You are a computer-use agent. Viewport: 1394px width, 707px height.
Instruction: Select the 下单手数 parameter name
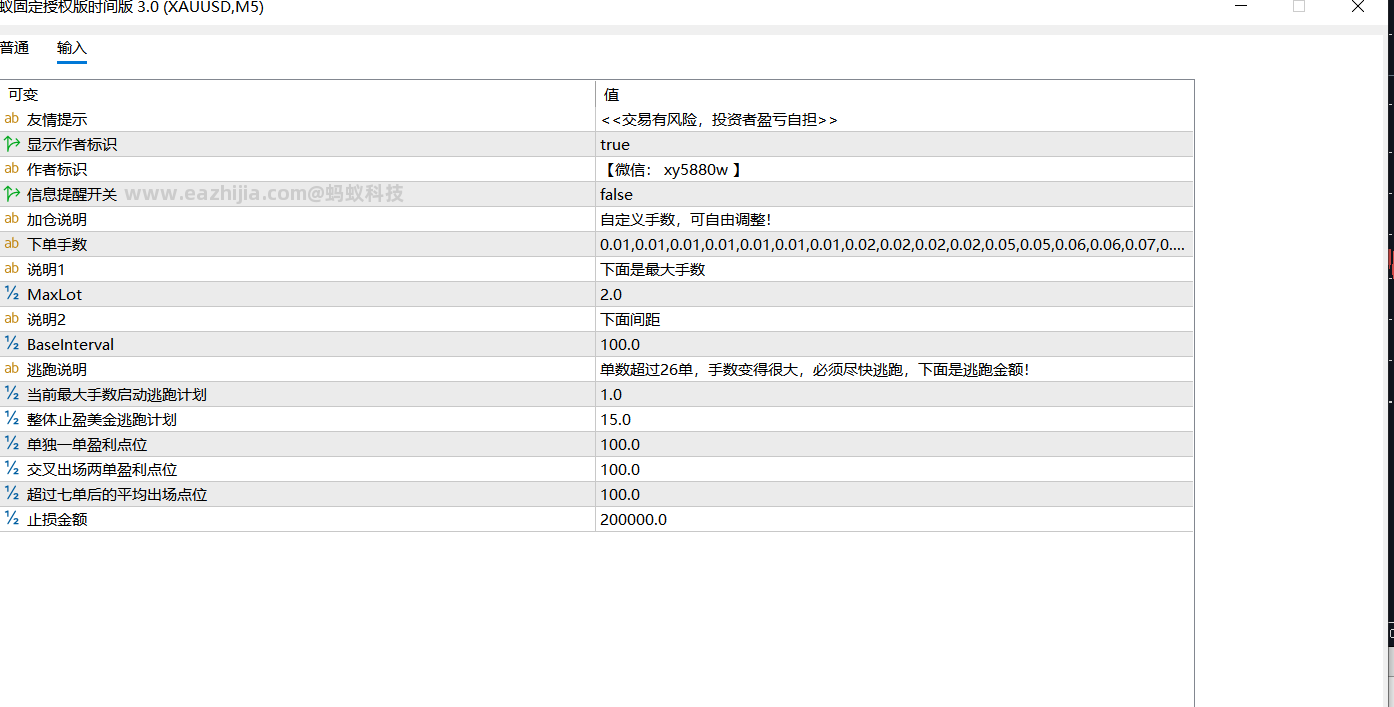point(57,244)
